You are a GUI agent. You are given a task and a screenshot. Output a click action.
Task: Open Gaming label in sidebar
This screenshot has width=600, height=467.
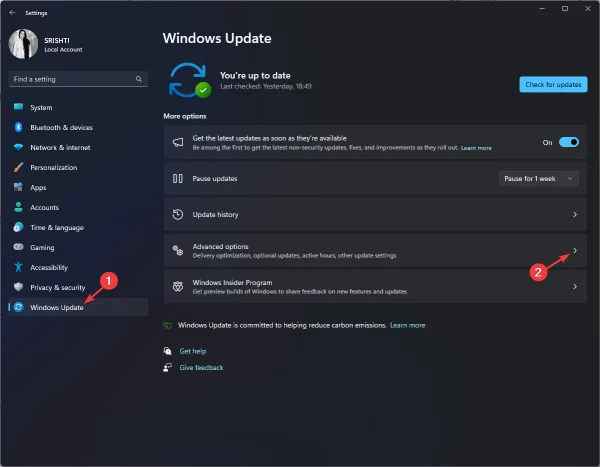click(x=42, y=248)
